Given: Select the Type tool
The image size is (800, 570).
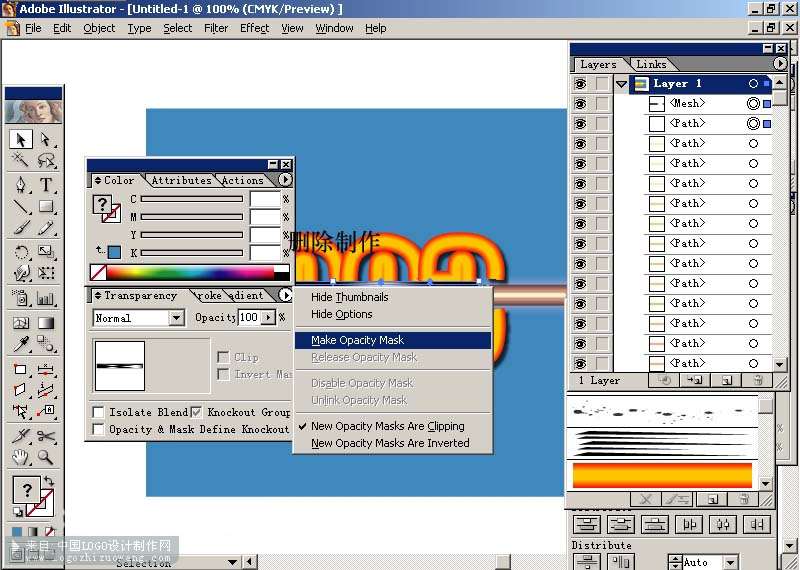Looking at the screenshot, I should [46, 184].
